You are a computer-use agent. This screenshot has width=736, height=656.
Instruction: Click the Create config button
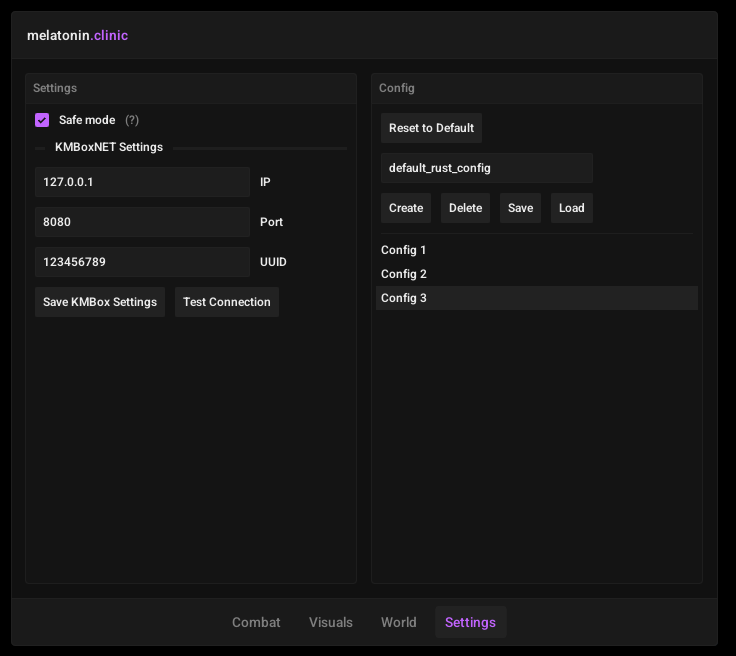(406, 208)
